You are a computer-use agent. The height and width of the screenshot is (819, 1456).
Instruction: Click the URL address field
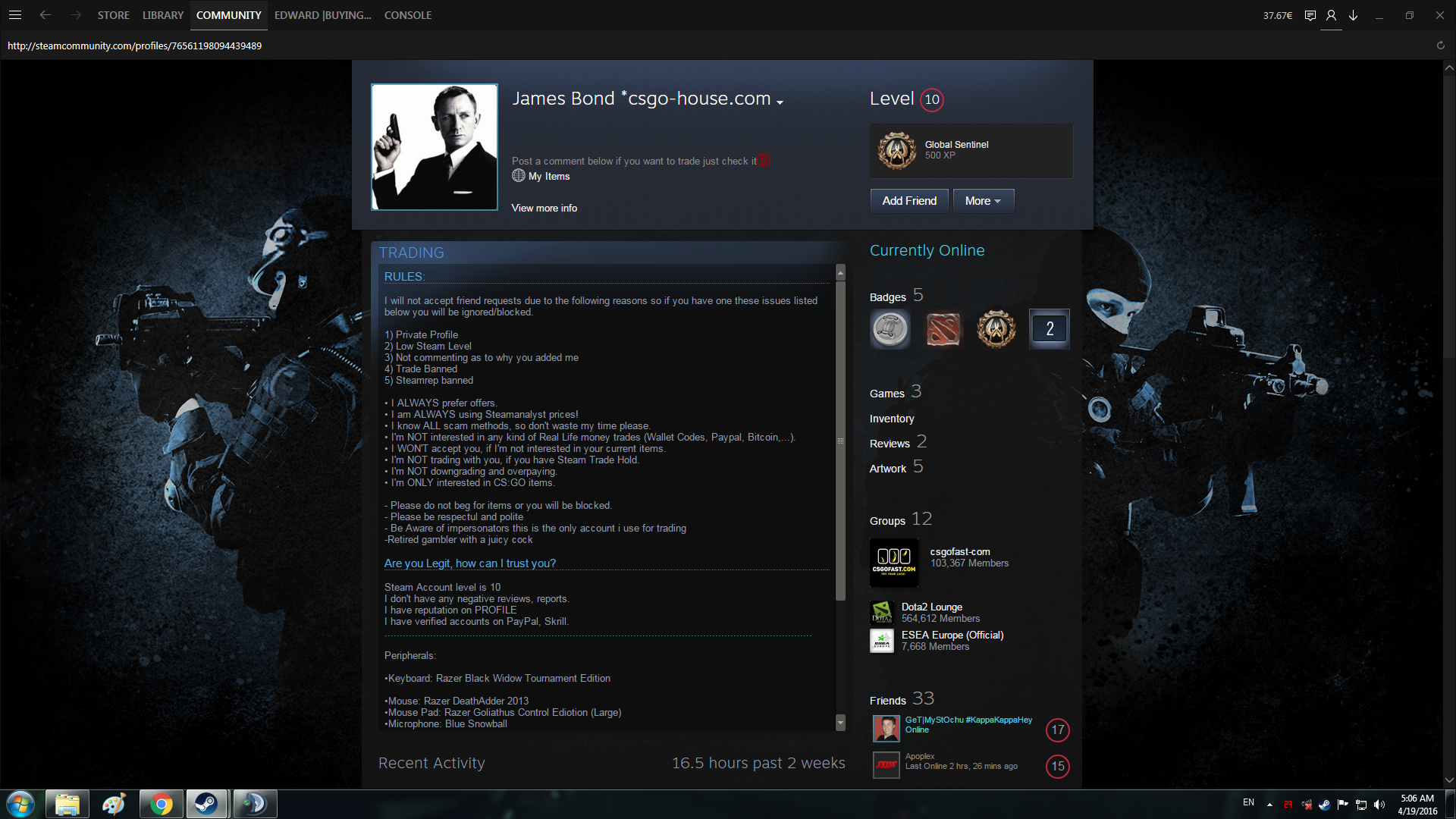135,45
